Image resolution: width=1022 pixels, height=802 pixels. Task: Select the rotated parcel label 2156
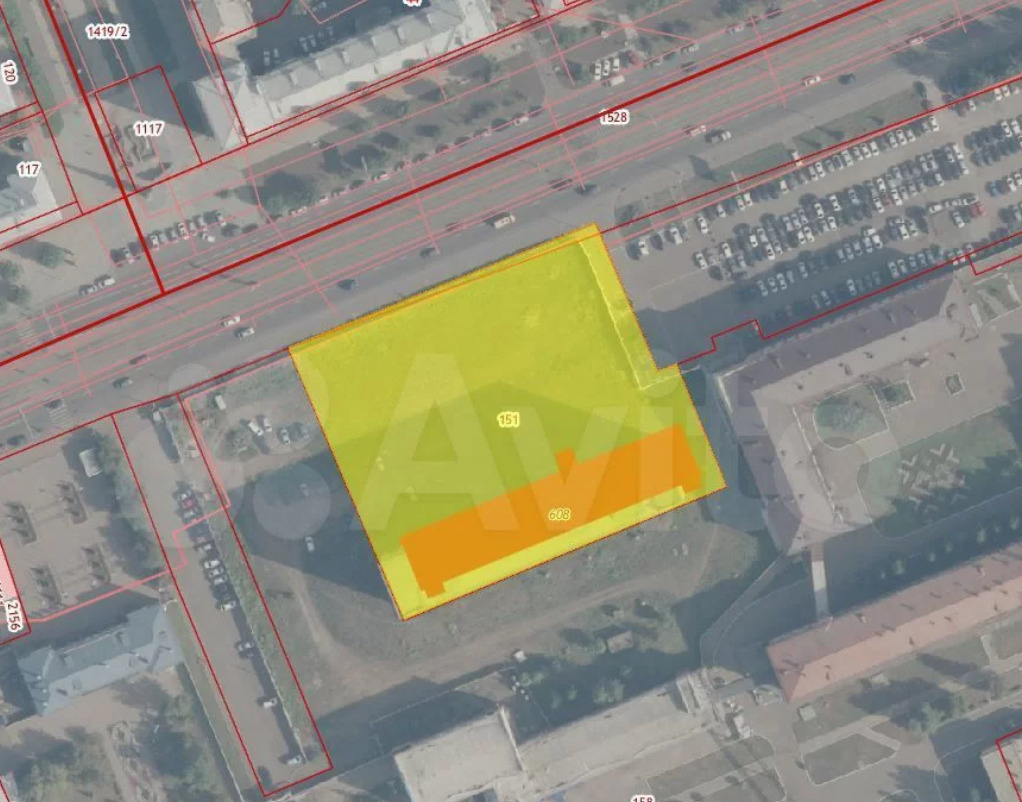[x=13, y=611]
